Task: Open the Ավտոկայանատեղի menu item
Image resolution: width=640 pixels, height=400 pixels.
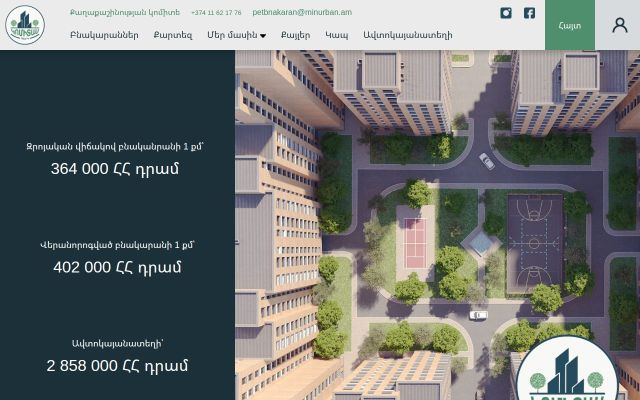Action: [408, 35]
